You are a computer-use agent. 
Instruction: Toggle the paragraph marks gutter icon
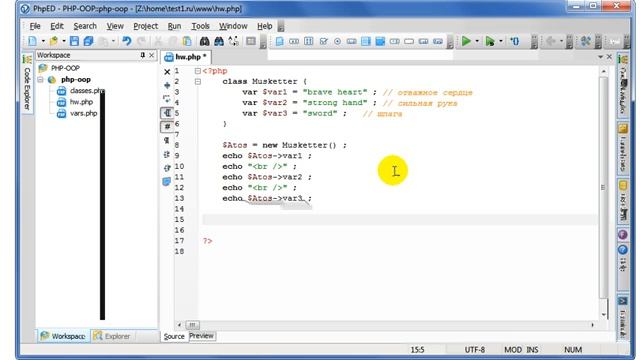pyautogui.click(x=167, y=140)
